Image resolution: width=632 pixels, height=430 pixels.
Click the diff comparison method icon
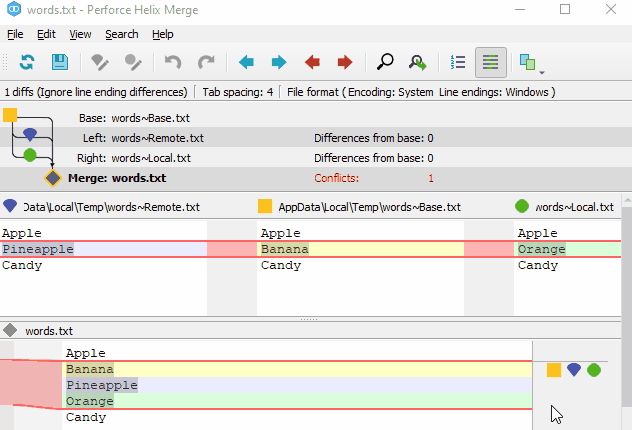[527, 62]
